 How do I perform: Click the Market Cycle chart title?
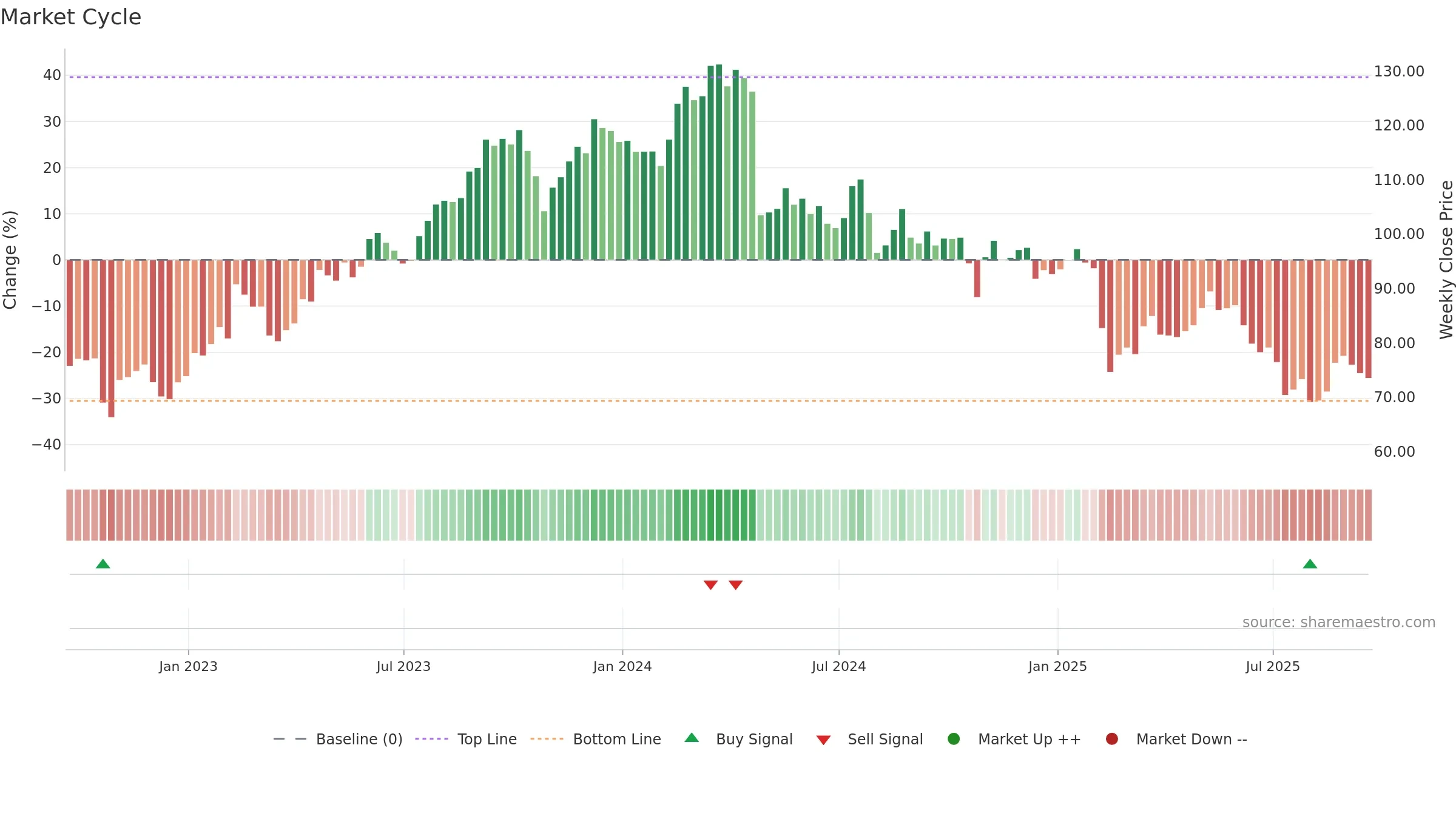click(x=71, y=17)
